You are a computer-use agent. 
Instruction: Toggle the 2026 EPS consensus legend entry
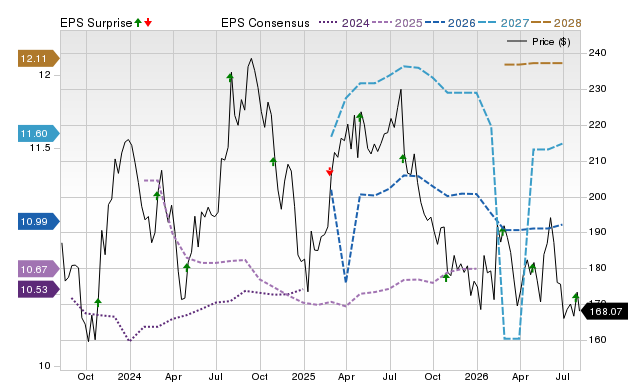[x=450, y=23]
